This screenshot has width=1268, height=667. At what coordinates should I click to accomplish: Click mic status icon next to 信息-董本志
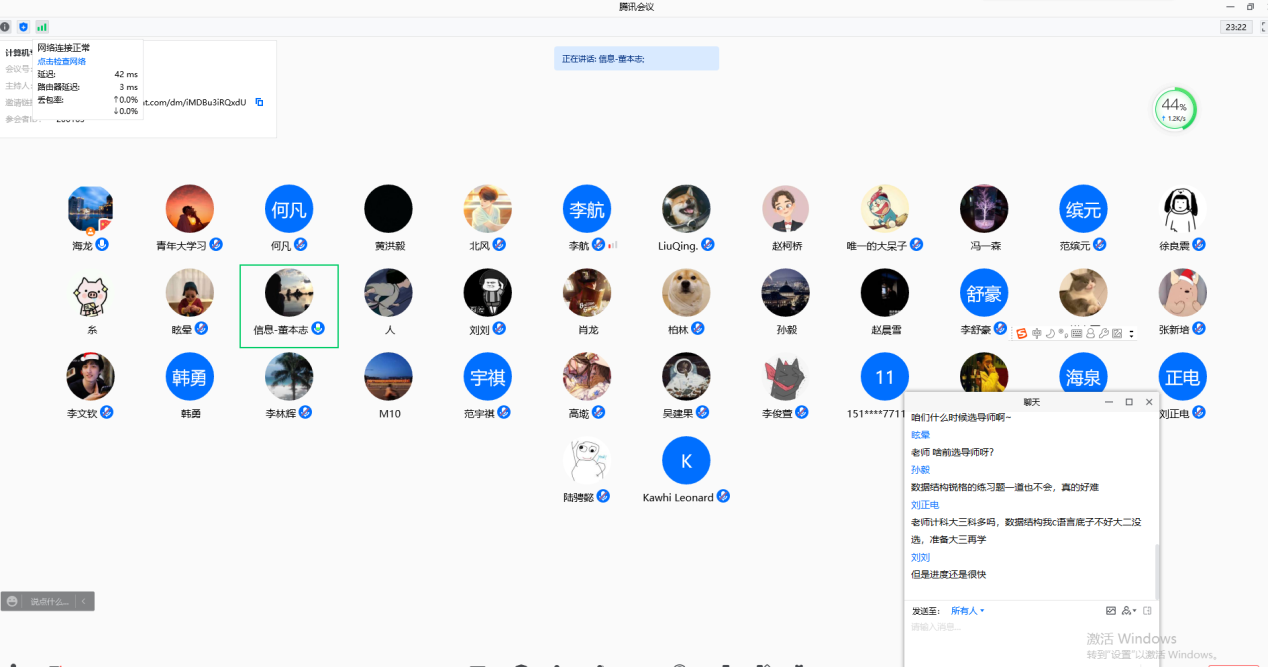[x=318, y=328]
